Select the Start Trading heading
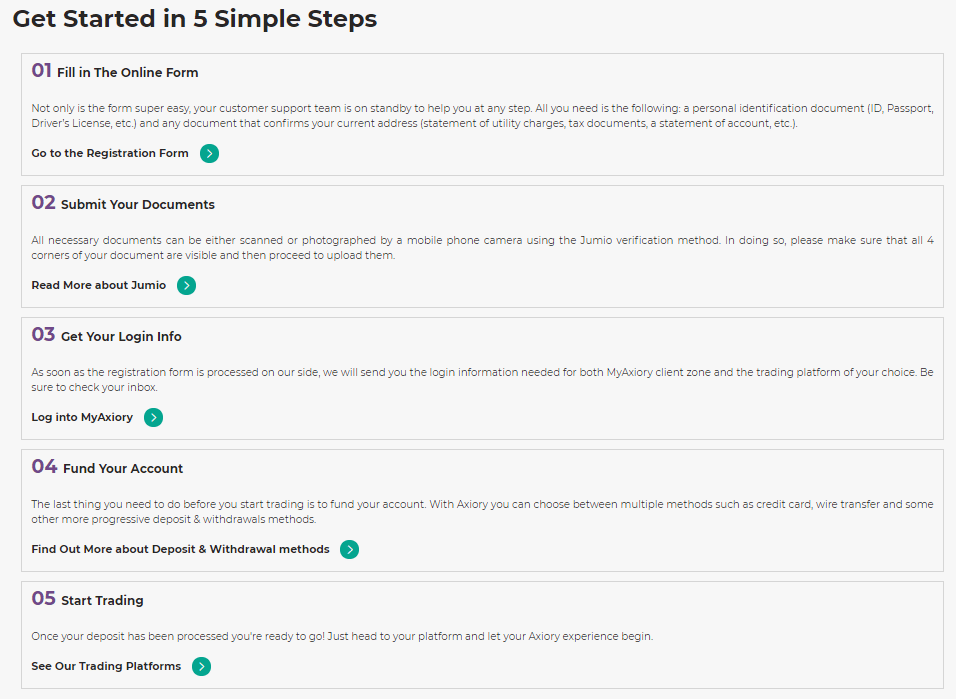The height and width of the screenshot is (699, 956). point(102,600)
